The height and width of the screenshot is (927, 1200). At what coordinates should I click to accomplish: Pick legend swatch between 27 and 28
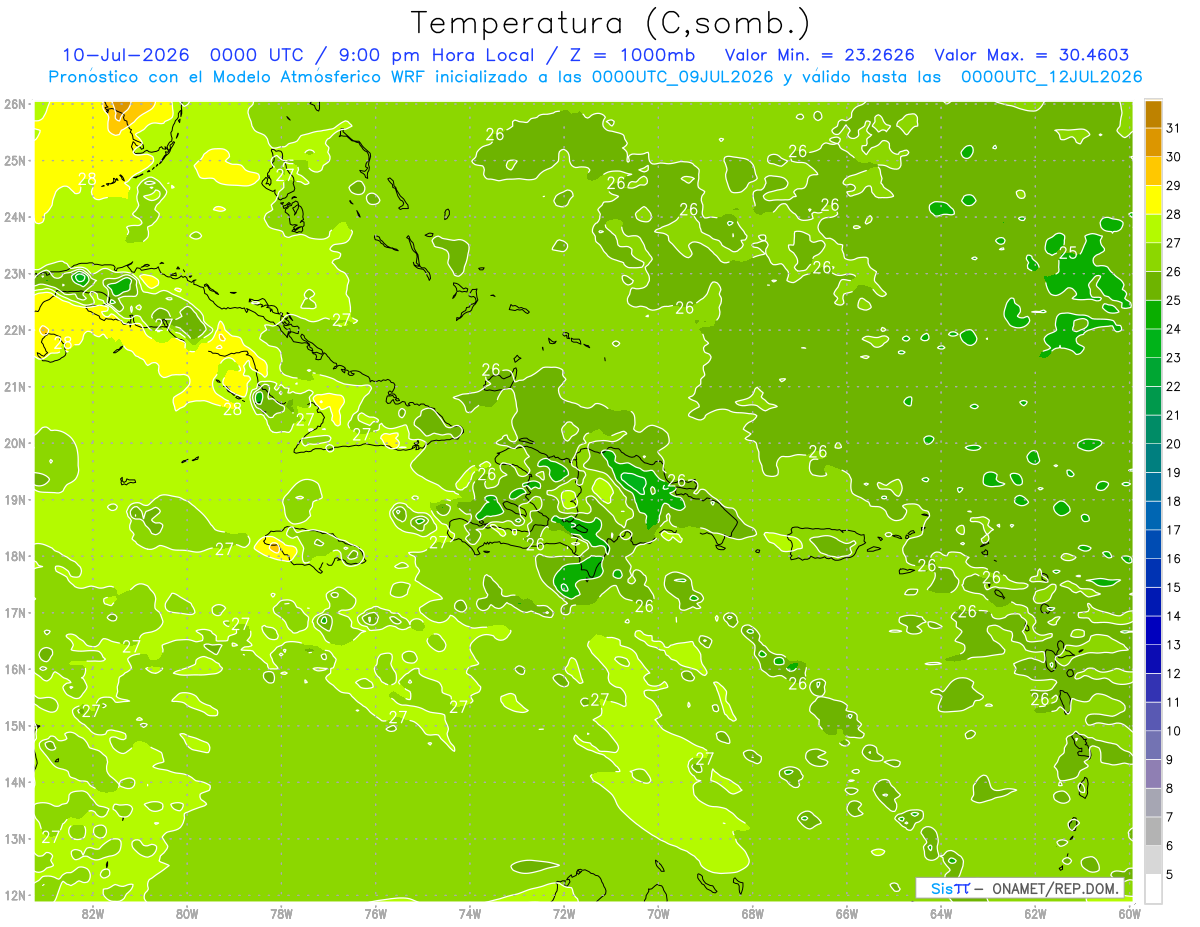coord(1154,228)
